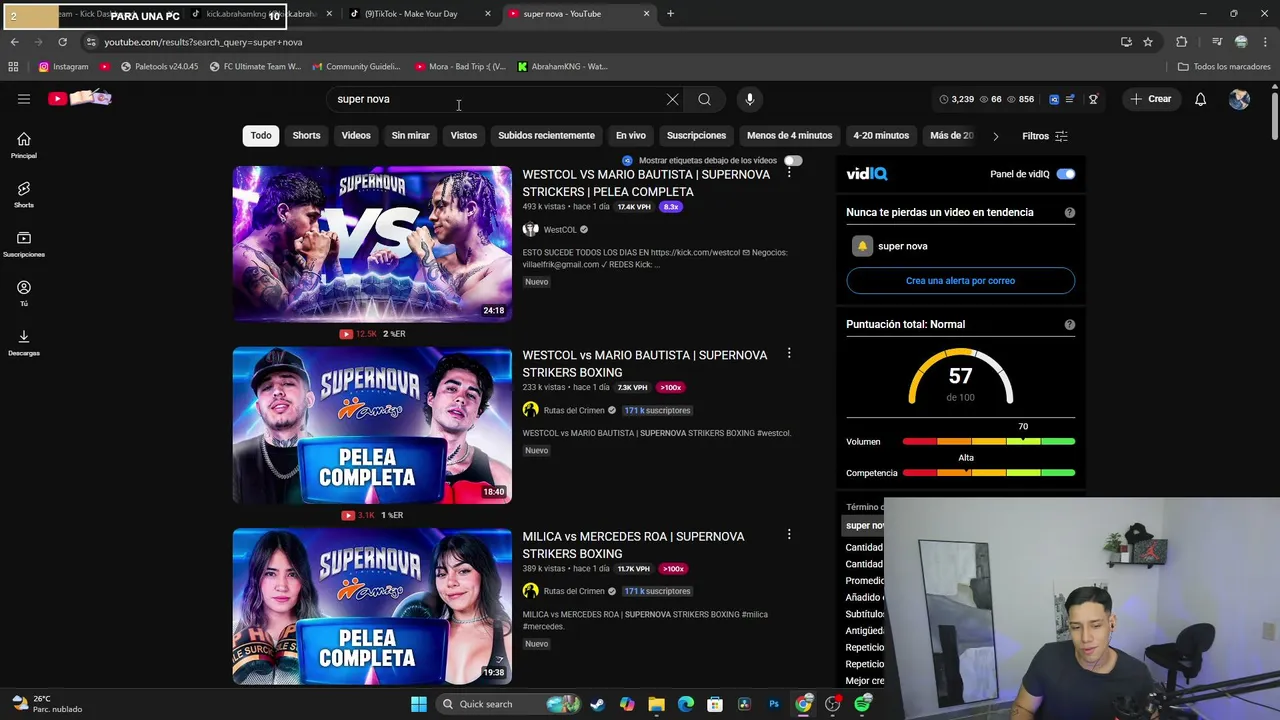Open WESTCOL VS MARIO BAUTISTA PELEA COMPLETA title
Screen dimensions: 1280x720
click(x=646, y=183)
